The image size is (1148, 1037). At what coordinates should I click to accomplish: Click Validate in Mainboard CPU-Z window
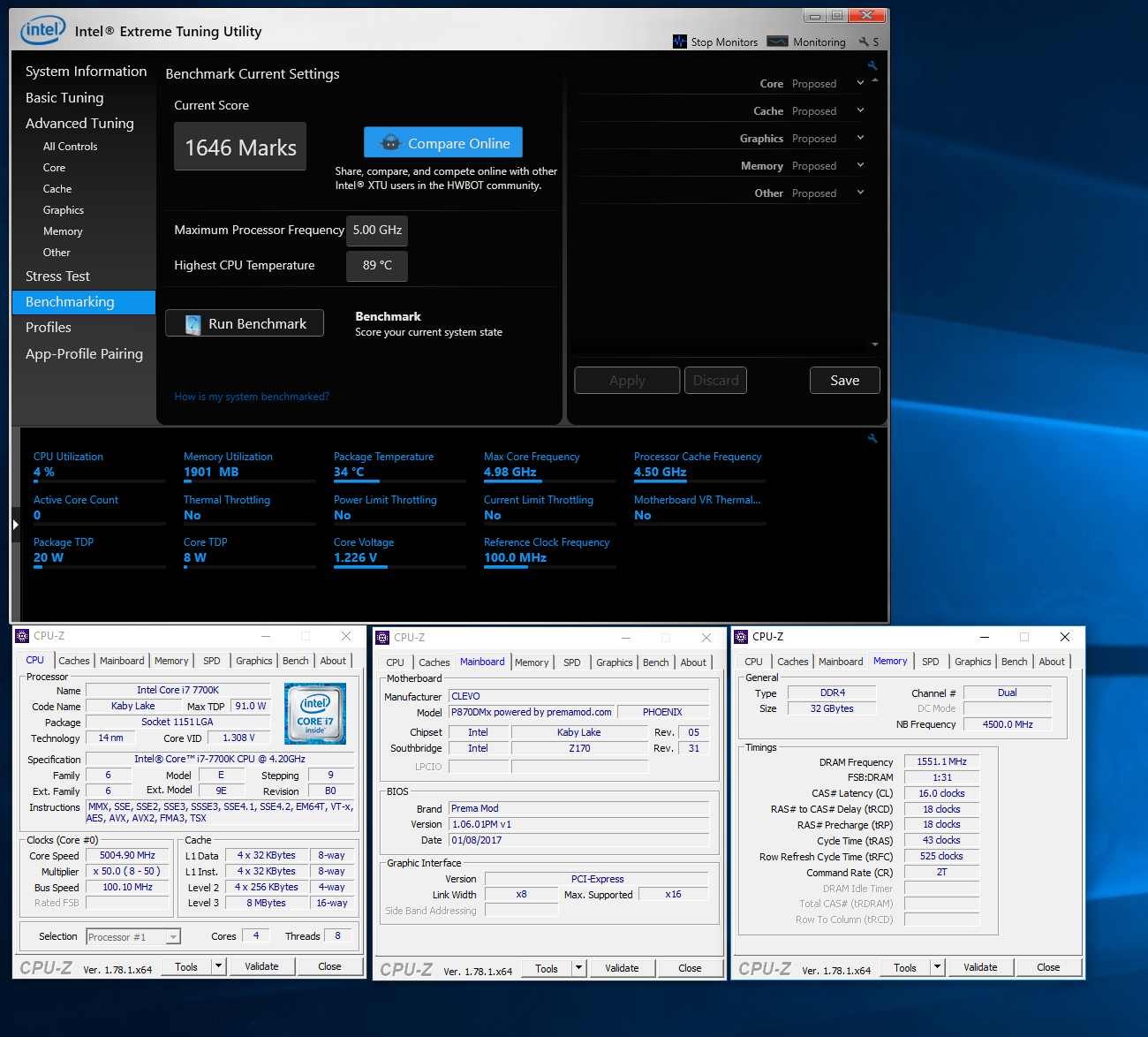622,968
